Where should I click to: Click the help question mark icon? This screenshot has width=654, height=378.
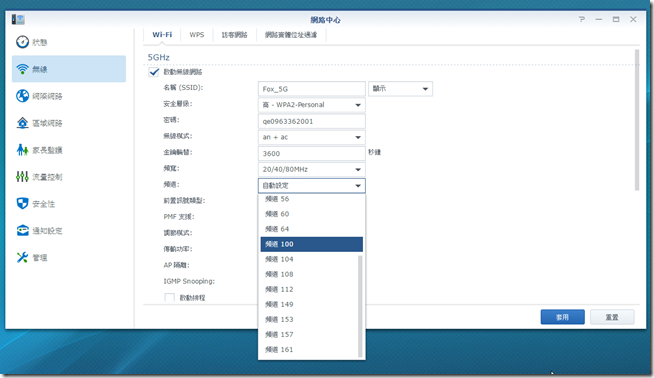582,19
